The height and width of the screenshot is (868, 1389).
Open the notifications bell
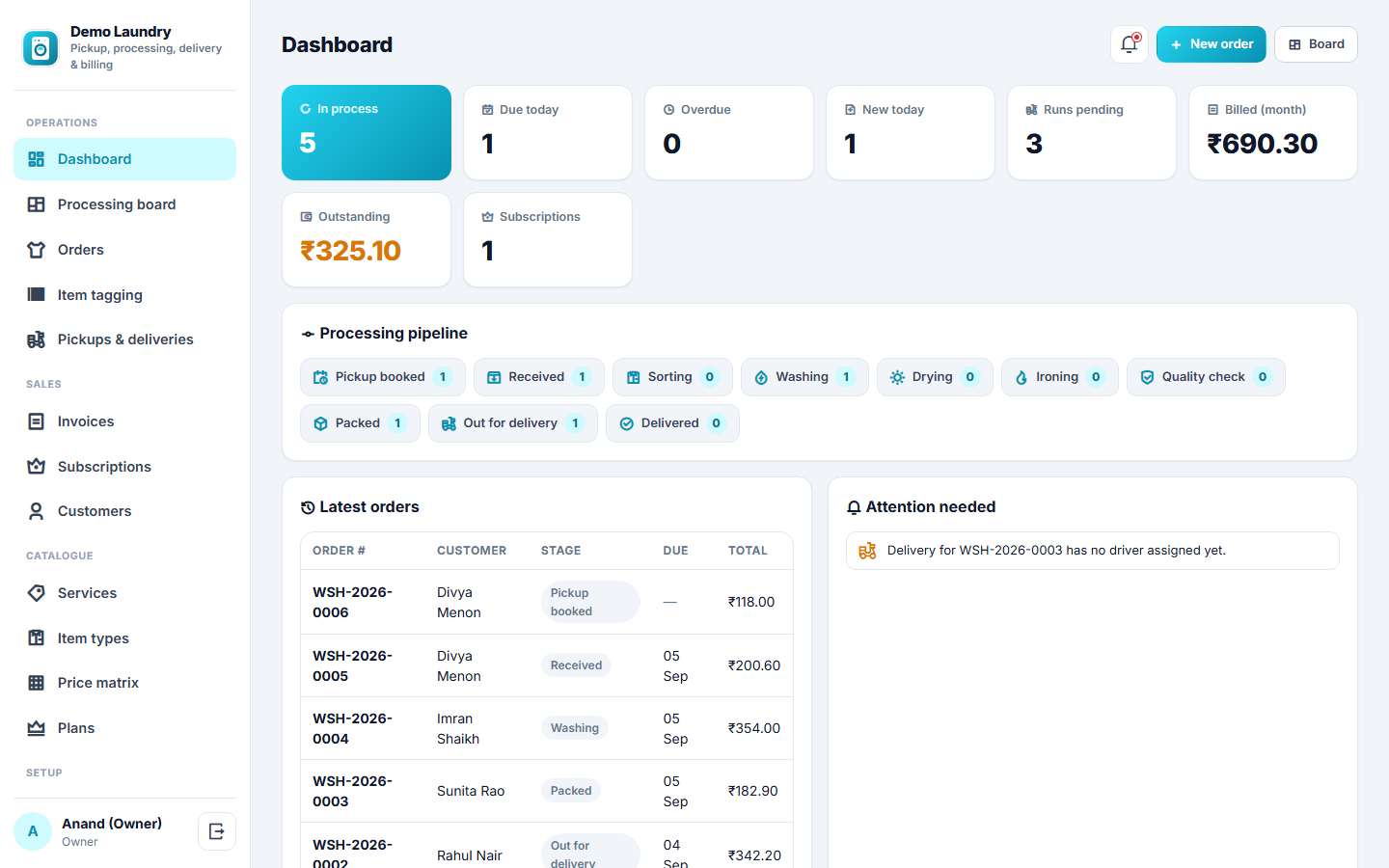coord(1130,44)
